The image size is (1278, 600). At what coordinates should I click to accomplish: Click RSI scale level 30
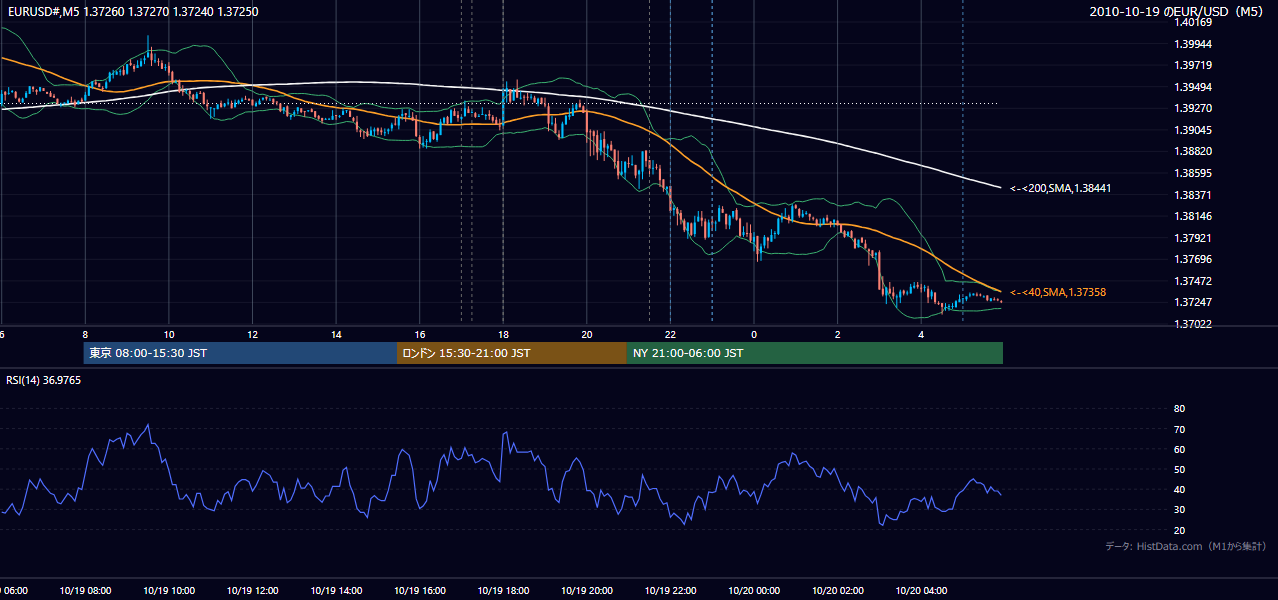pos(1179,510)
